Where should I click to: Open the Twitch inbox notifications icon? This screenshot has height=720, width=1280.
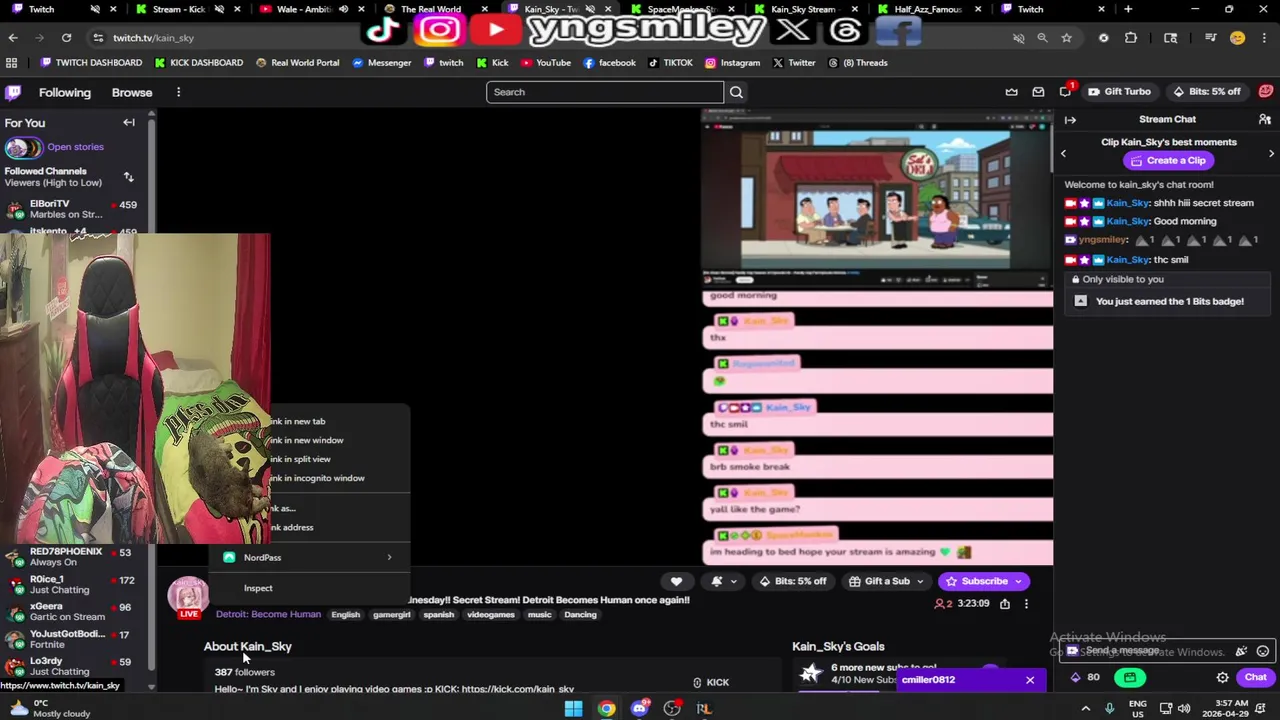(x=1038, y=92)
